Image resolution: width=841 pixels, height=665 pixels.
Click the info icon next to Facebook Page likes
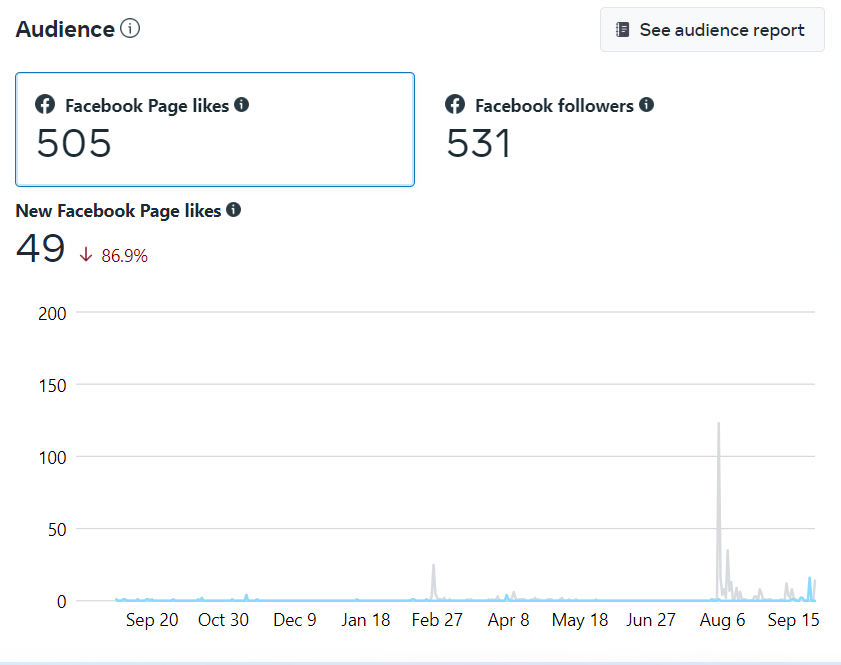[x=241, y=104]
